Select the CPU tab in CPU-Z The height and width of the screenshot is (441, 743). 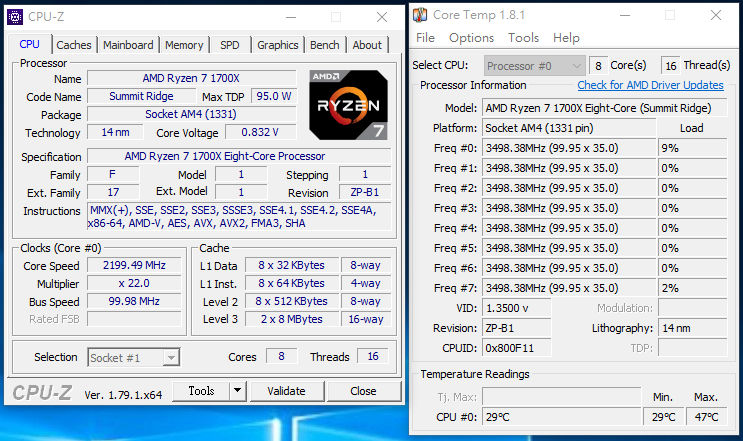point(29,44)
